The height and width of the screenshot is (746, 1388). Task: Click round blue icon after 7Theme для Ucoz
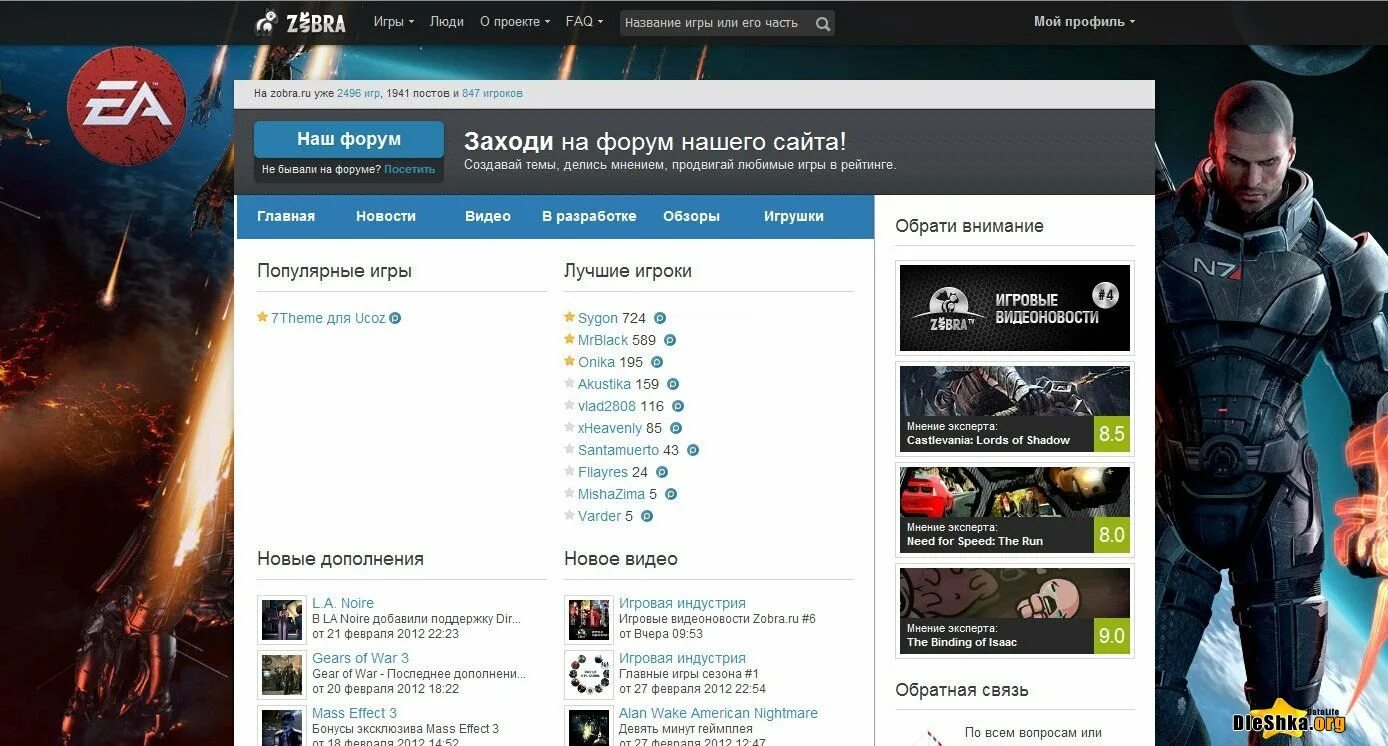pos(395,318)
